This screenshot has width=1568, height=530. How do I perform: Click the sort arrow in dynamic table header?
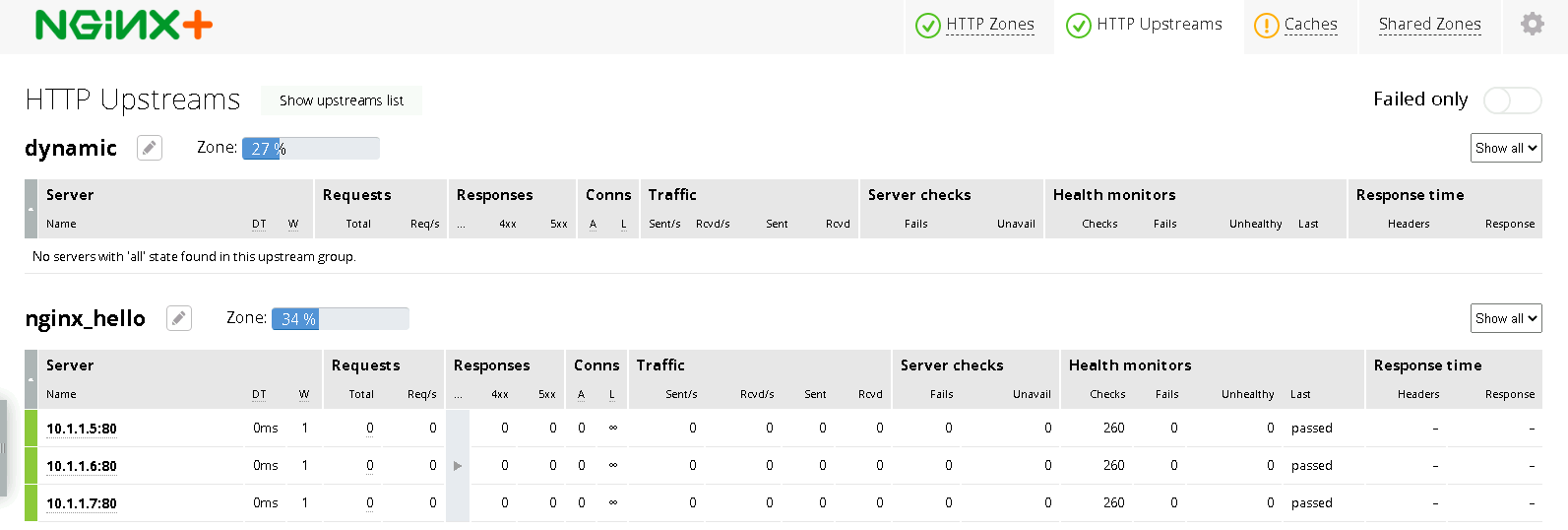click(31, 209)
